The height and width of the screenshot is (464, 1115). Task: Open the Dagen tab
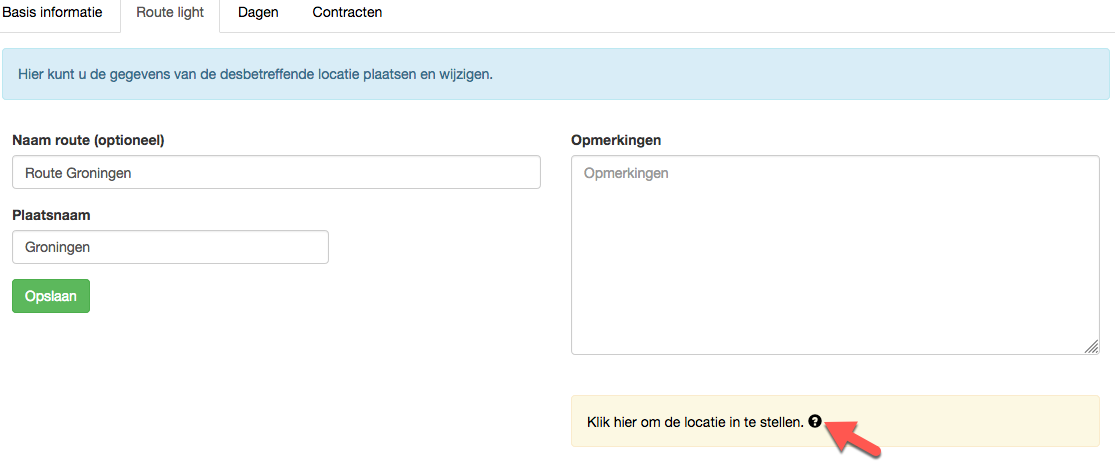point(258,13)
